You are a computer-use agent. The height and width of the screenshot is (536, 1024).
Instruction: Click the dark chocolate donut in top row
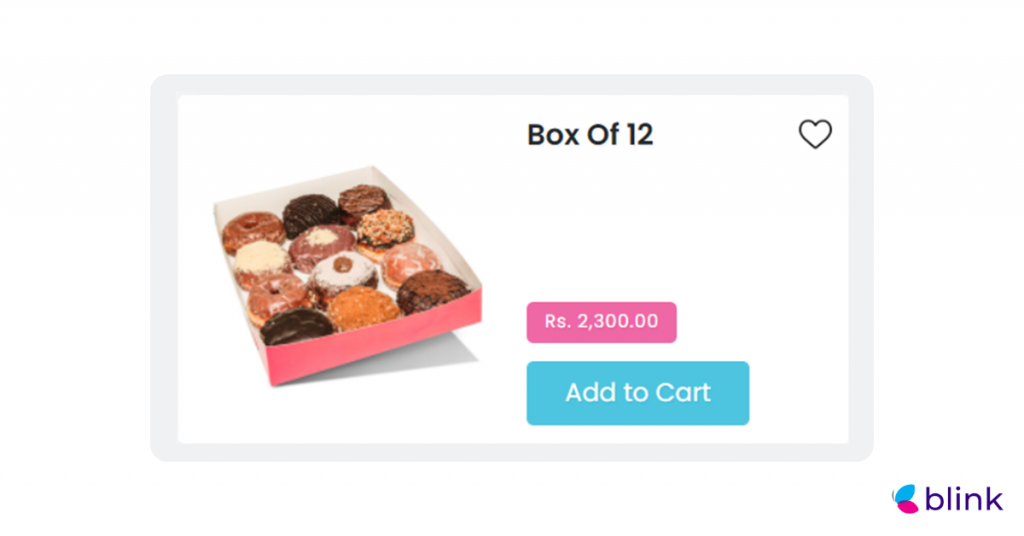(x=310, y=212)
